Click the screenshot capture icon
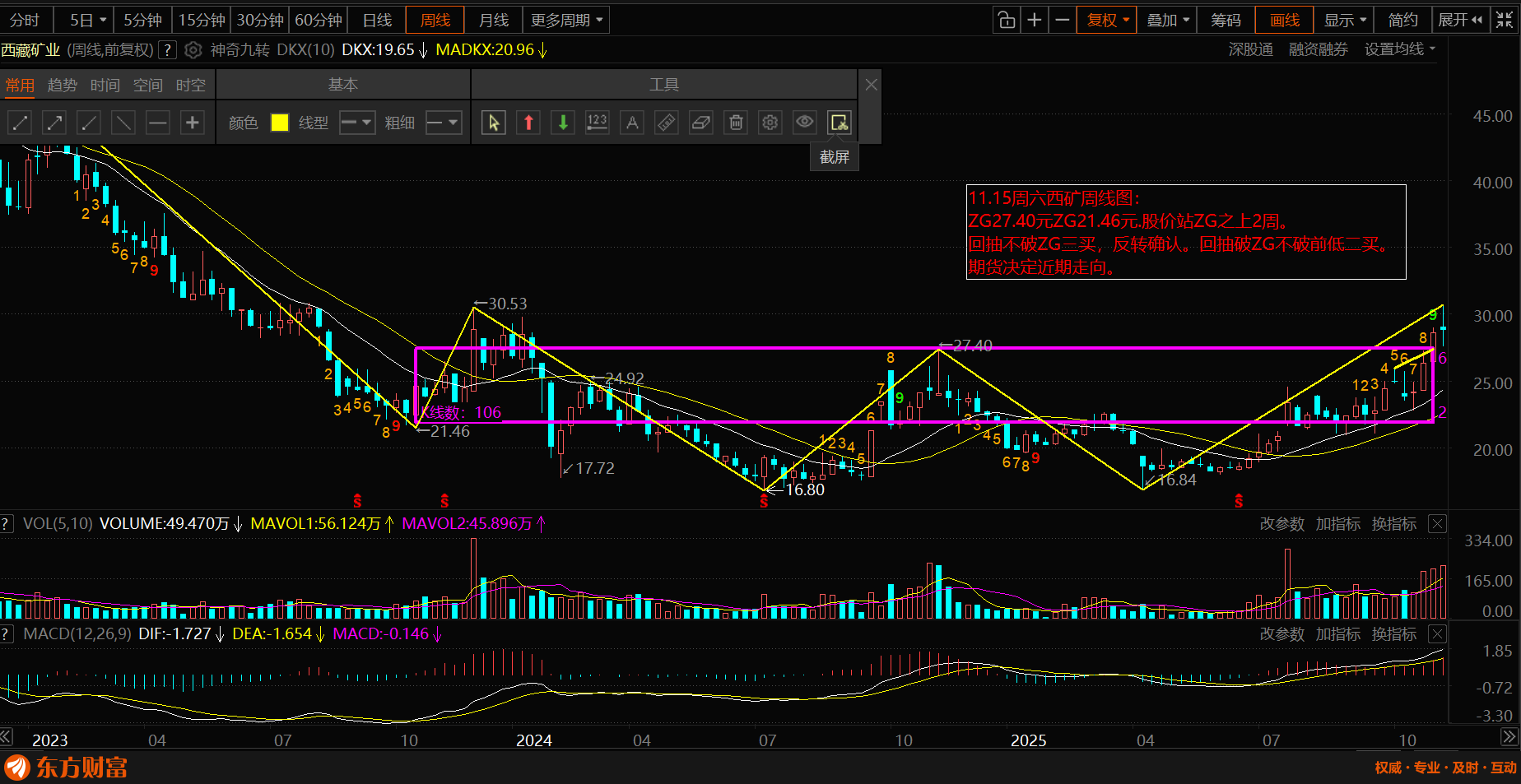The image size is (1521, 784). [x=839, y=123]
